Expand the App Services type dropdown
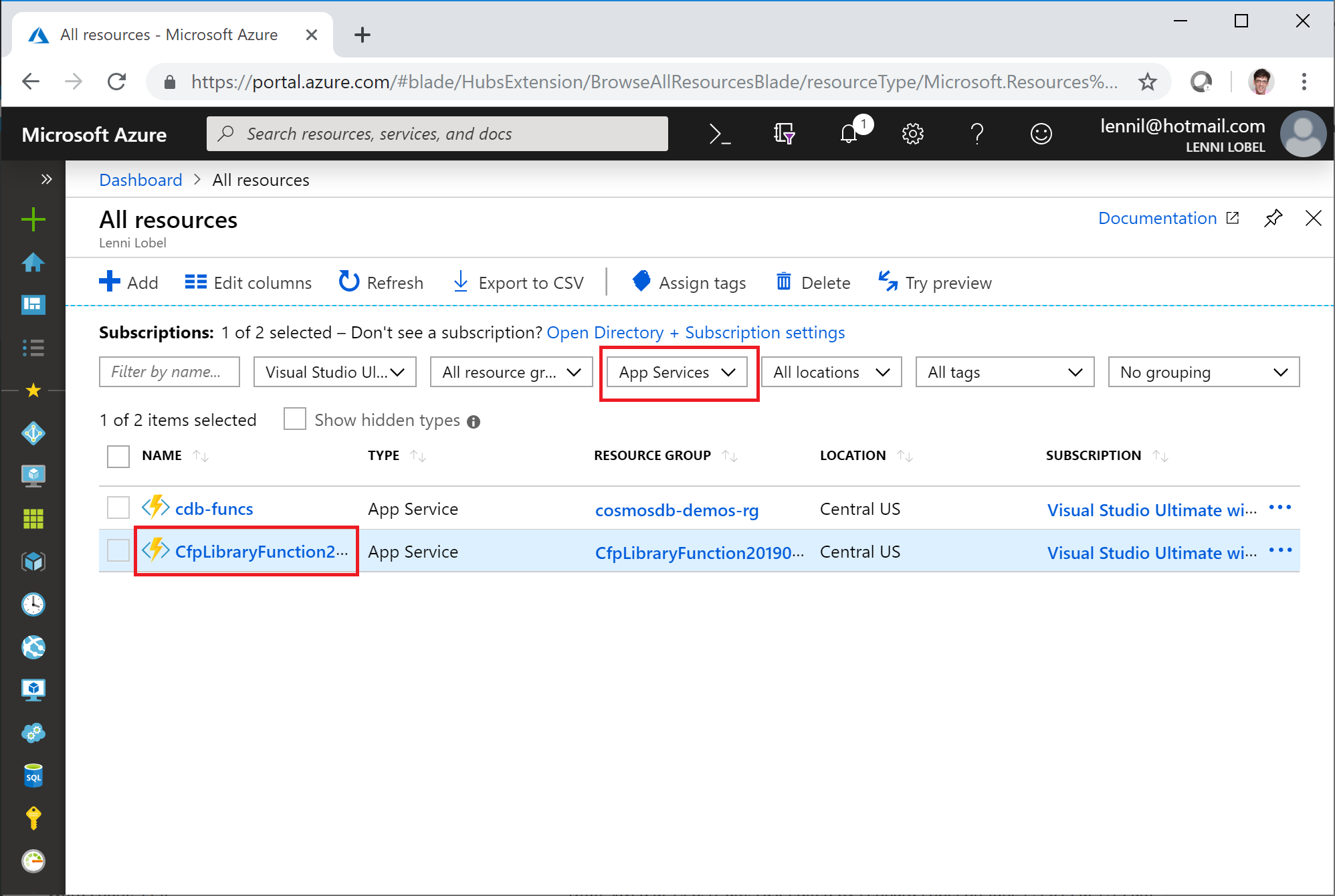The width and height of the screenshot is (1335, 896). (x=677, y=372)
